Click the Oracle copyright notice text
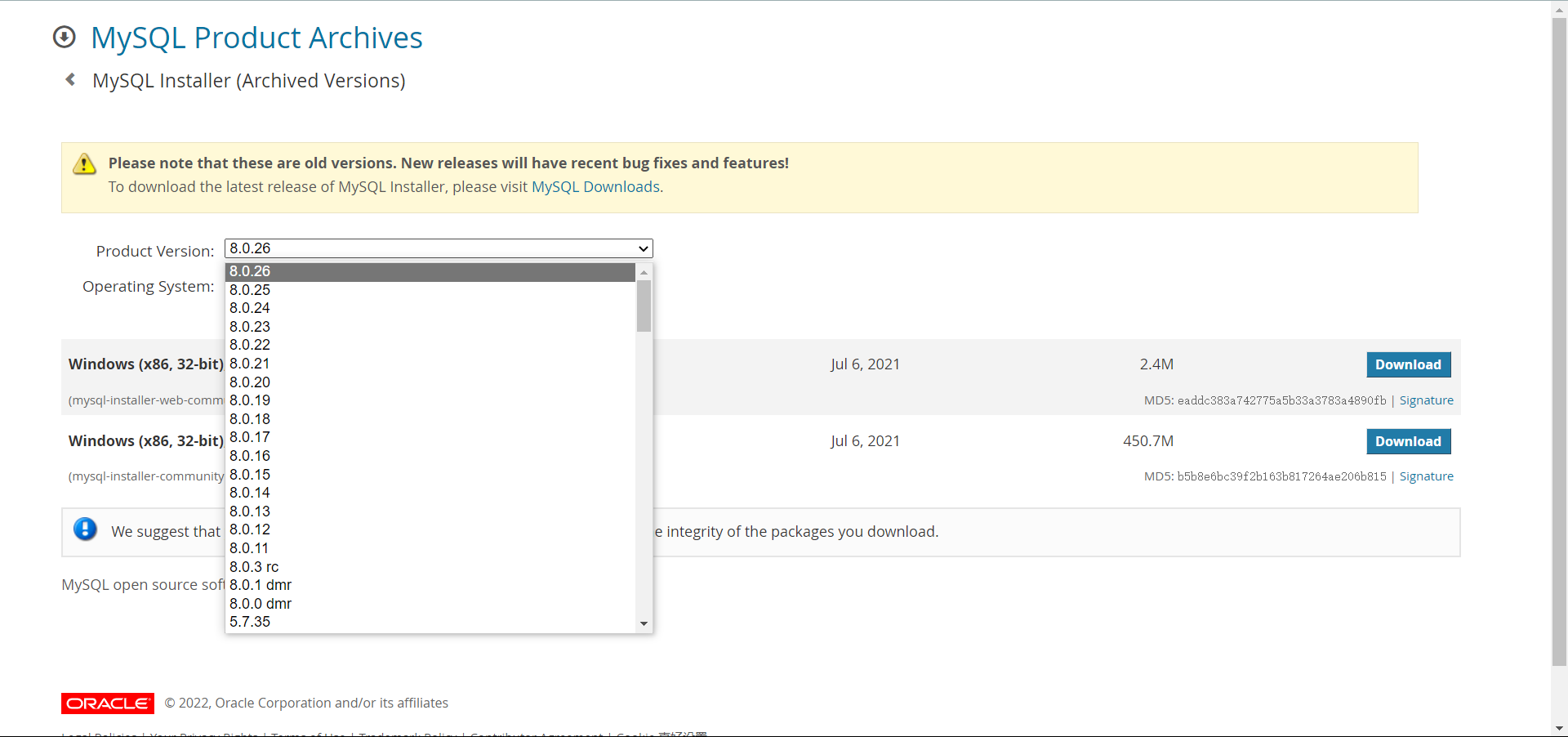This screenshot has height=737, width=1568. (306, 703)
